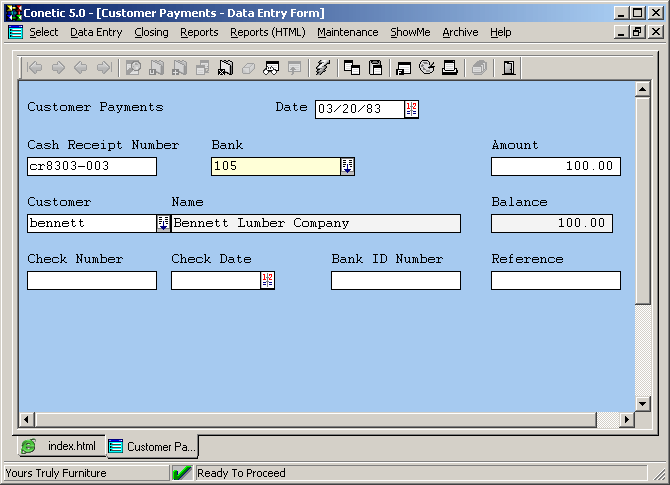
Task: Click the exit door toolbar icon
Action: [x=508, y=68]
